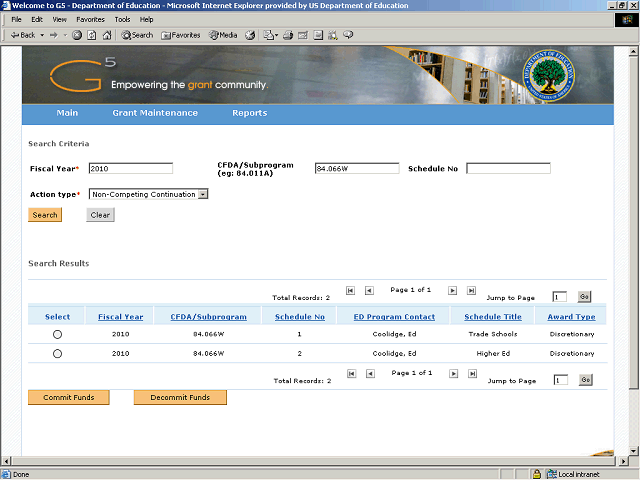Click the top Jump to Page field
Screen dimensions: 640x480
(x=559, y=297)
